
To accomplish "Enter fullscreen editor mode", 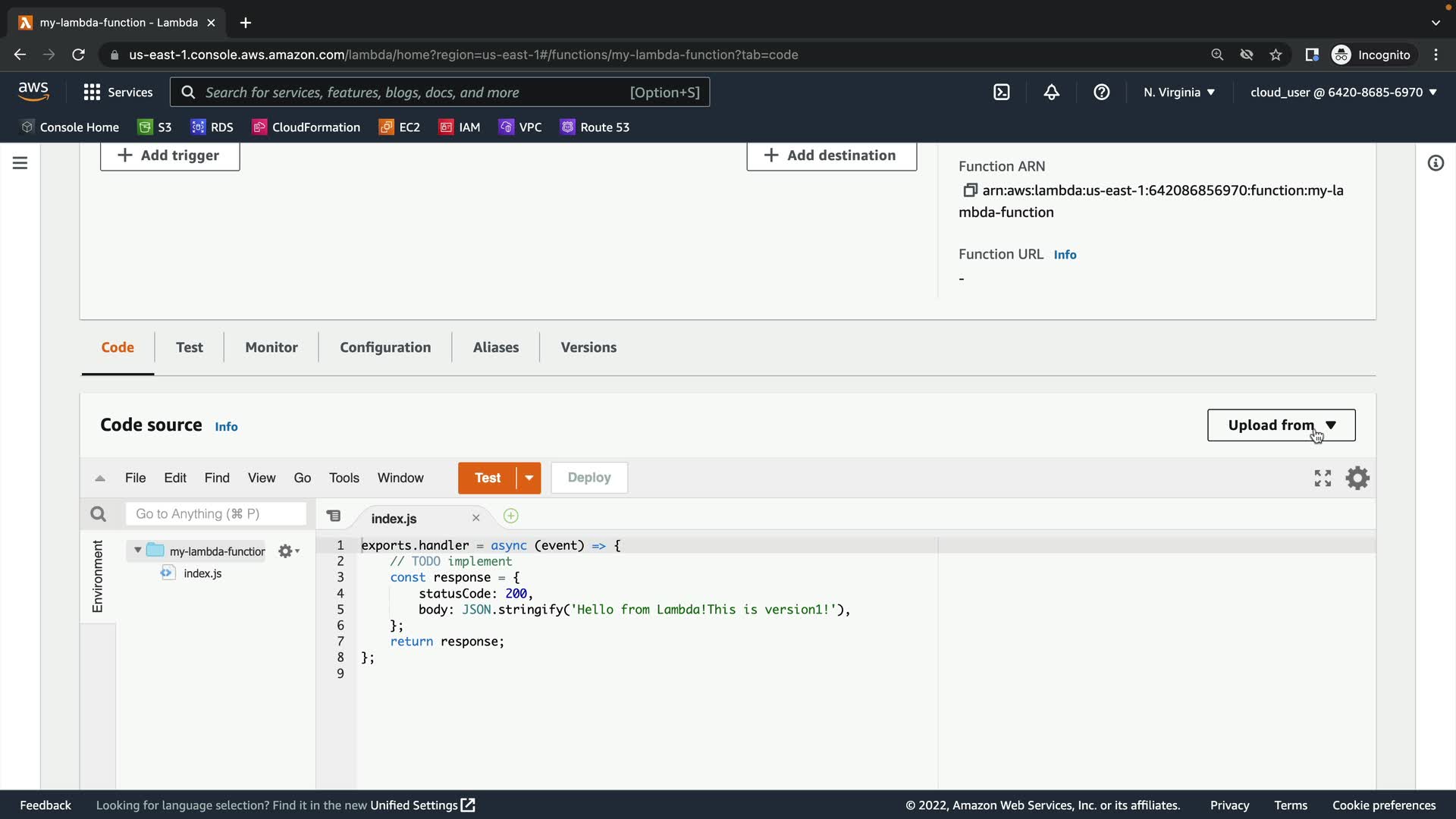I will click(x=1323, y=478).
